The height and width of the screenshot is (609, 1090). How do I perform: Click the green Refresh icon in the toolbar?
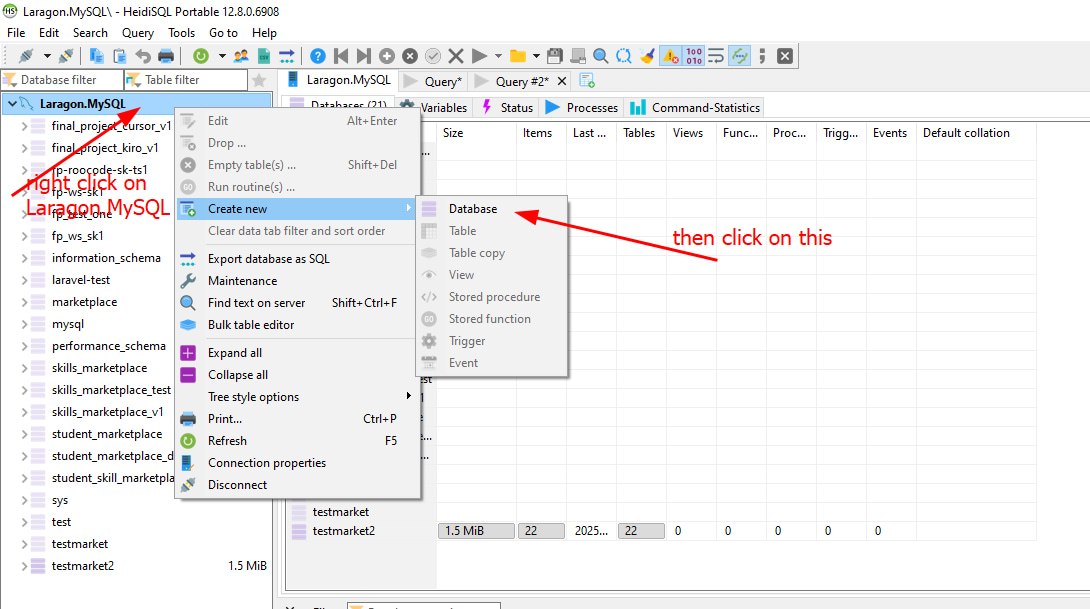(x=201, y=56)
